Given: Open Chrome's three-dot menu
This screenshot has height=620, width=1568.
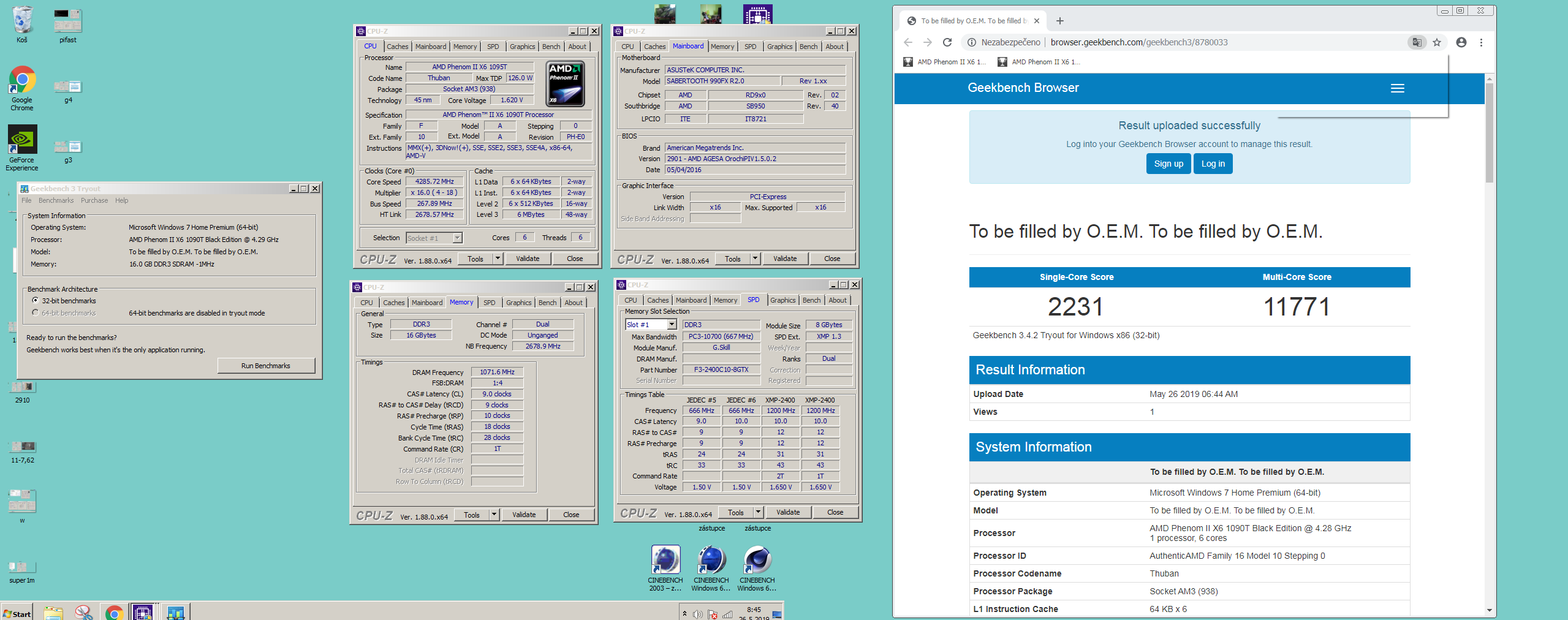Looking at the screenshot, I should [x=1481, y=42].
